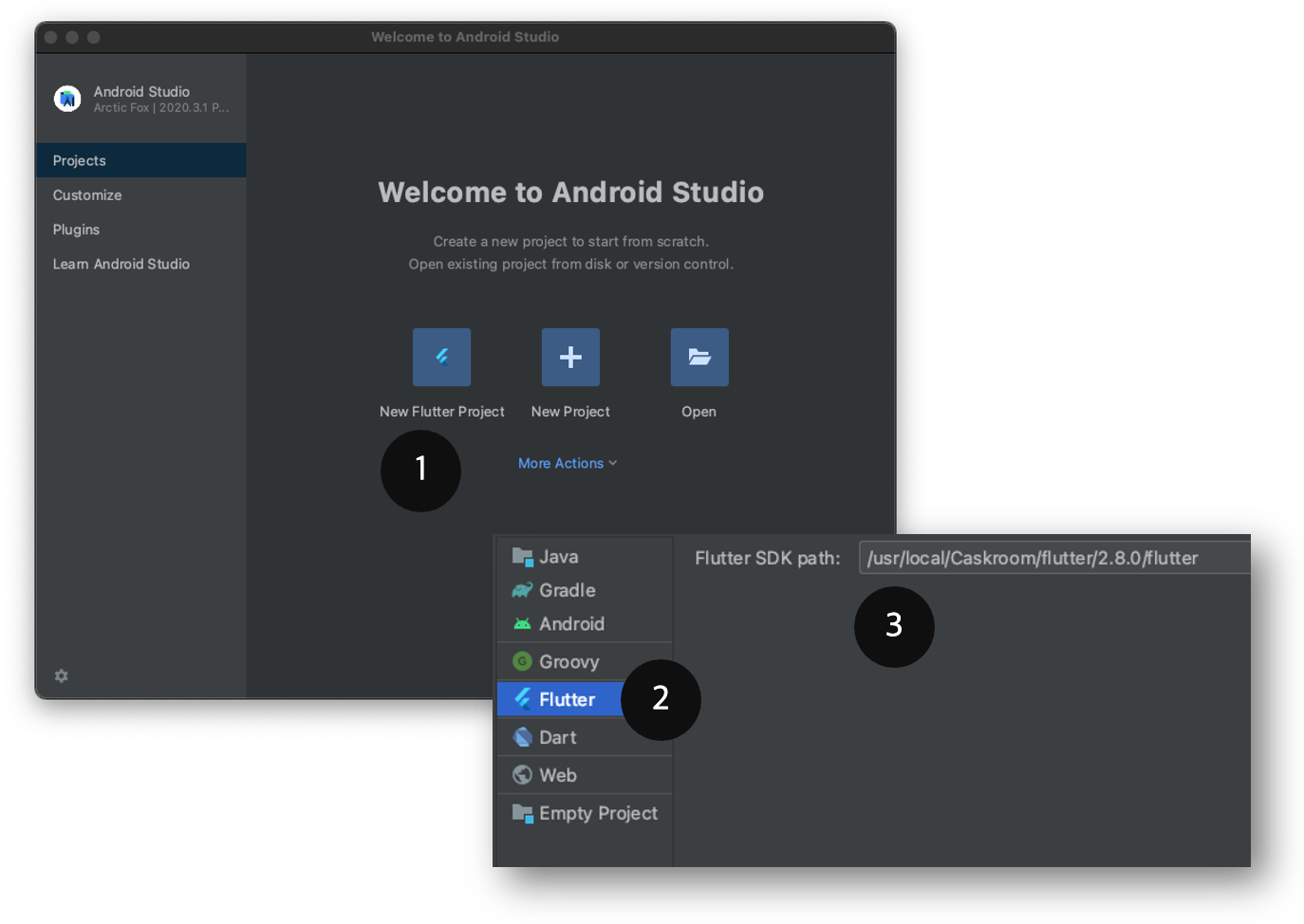Click the Open folder icon button
Screen dimensions: 1304x924
(699, 357)
